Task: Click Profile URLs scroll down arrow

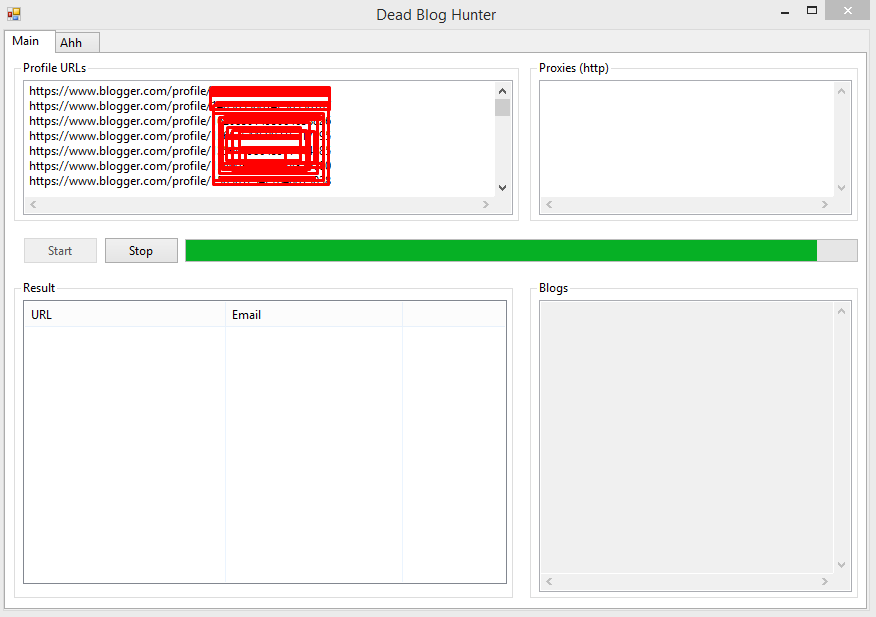Action: (502, 188)
